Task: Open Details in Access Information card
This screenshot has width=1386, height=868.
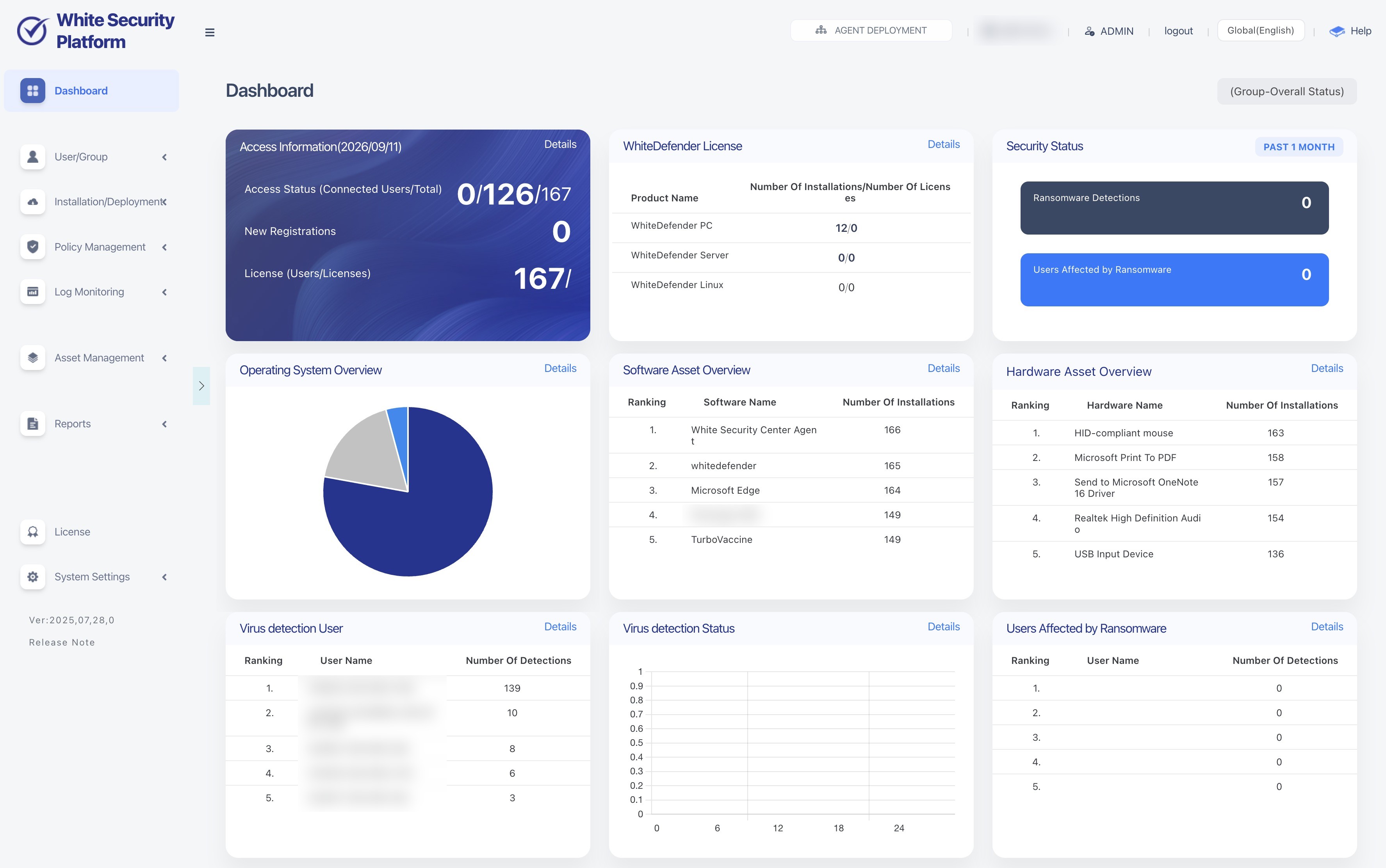Action: click(560, 144)
